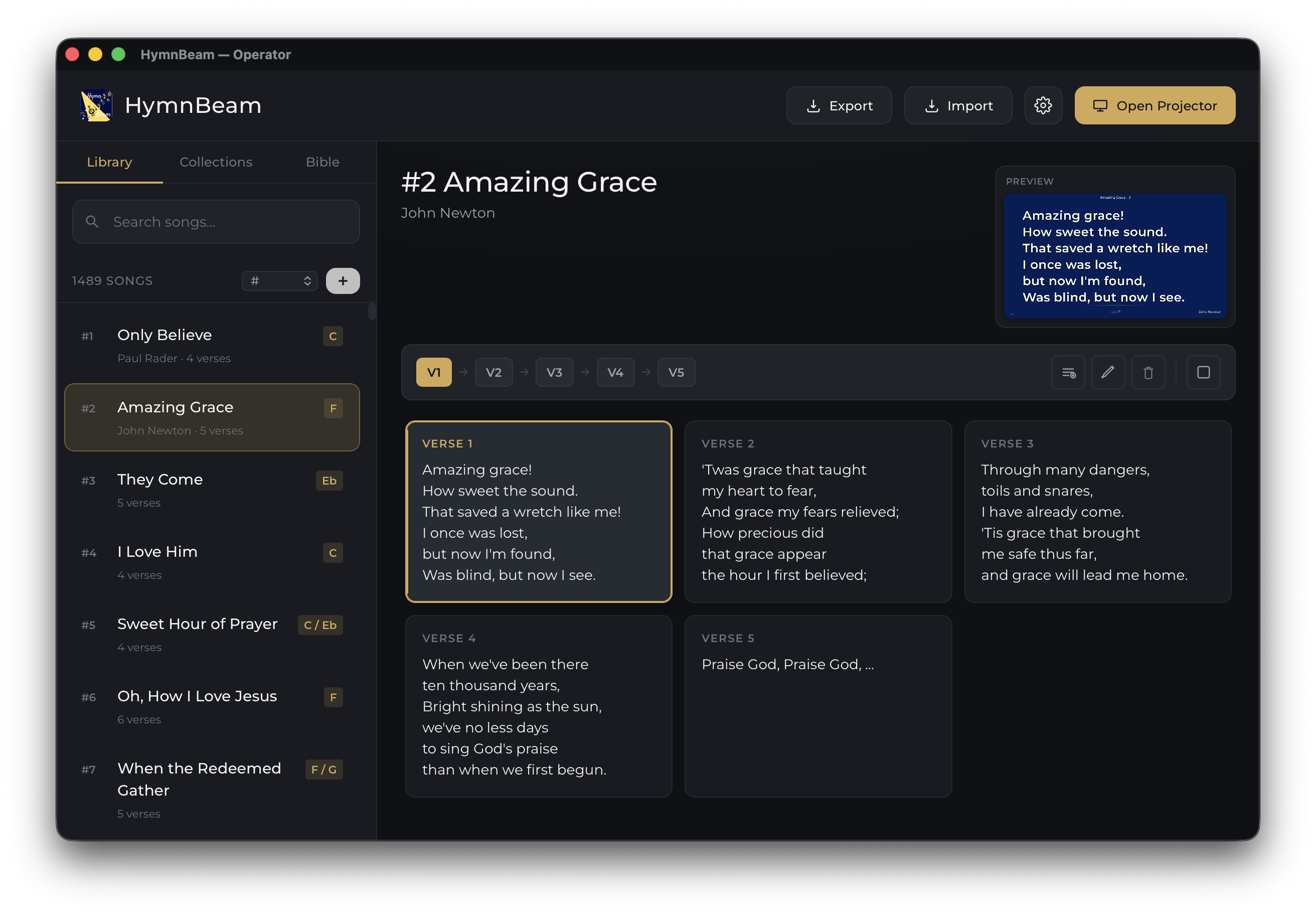Click key badge F/G on When the Redeemed Gather
The image size is (1316, 915).
324,770
